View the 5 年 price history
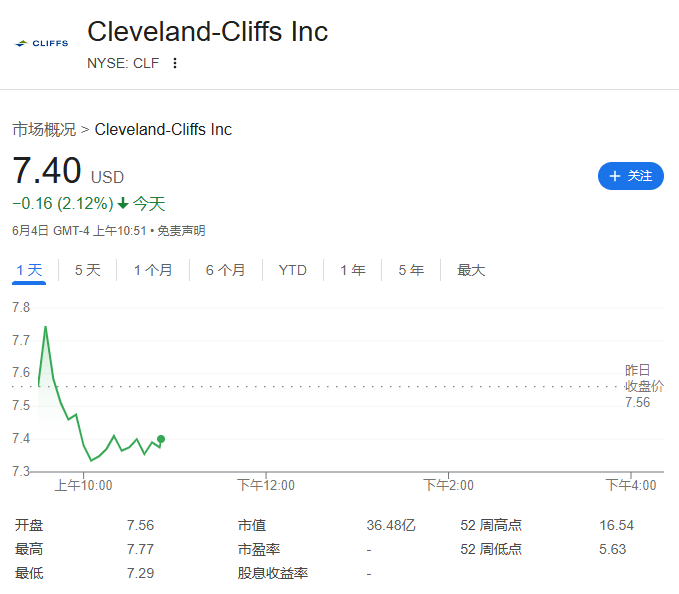 coord(411,270)
